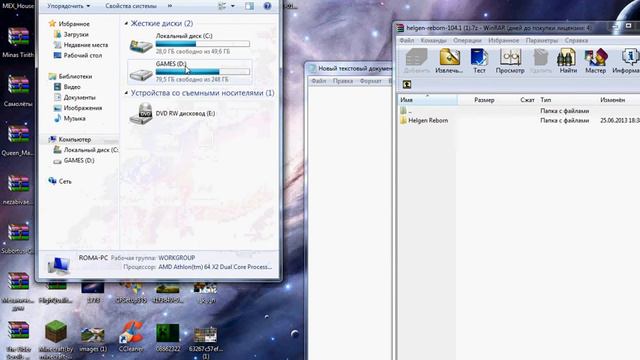Click the Просмотр (View) icon in WinRAR
This screenshot has width=640, height=360.
coord(510,60)
